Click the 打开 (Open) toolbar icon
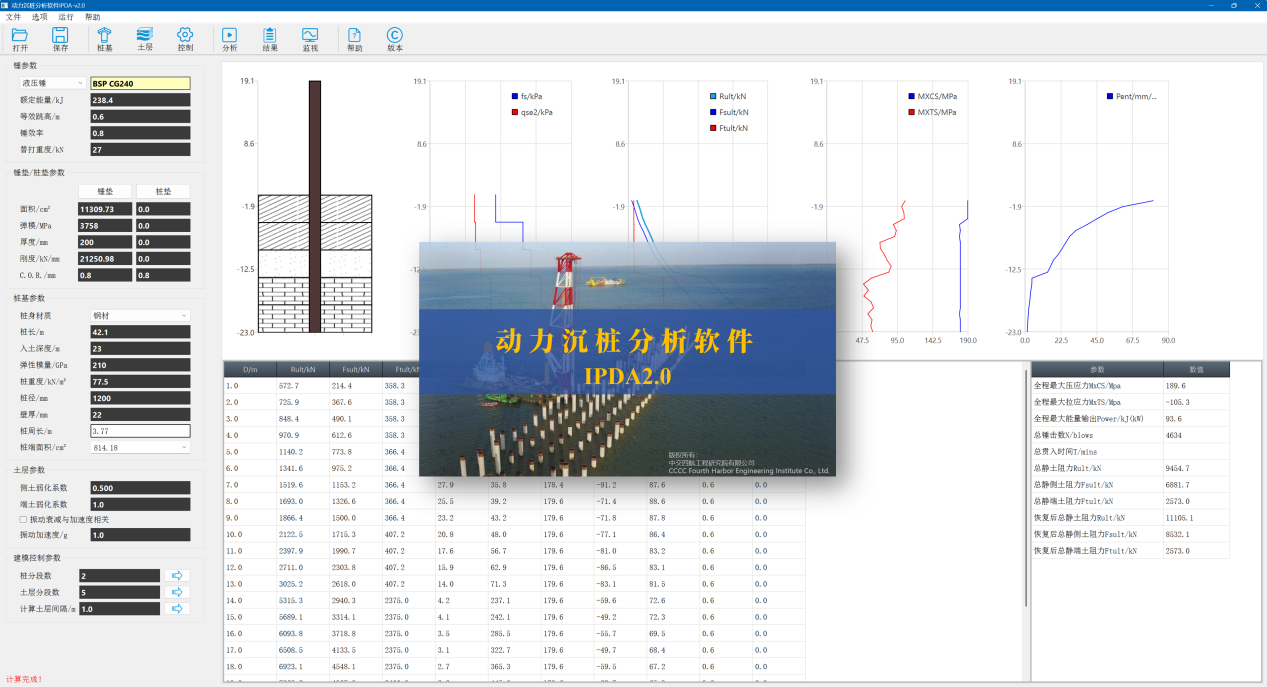The width and height of the screenshot is (1267, 687). pyautogui.click(x=20, y=35)
